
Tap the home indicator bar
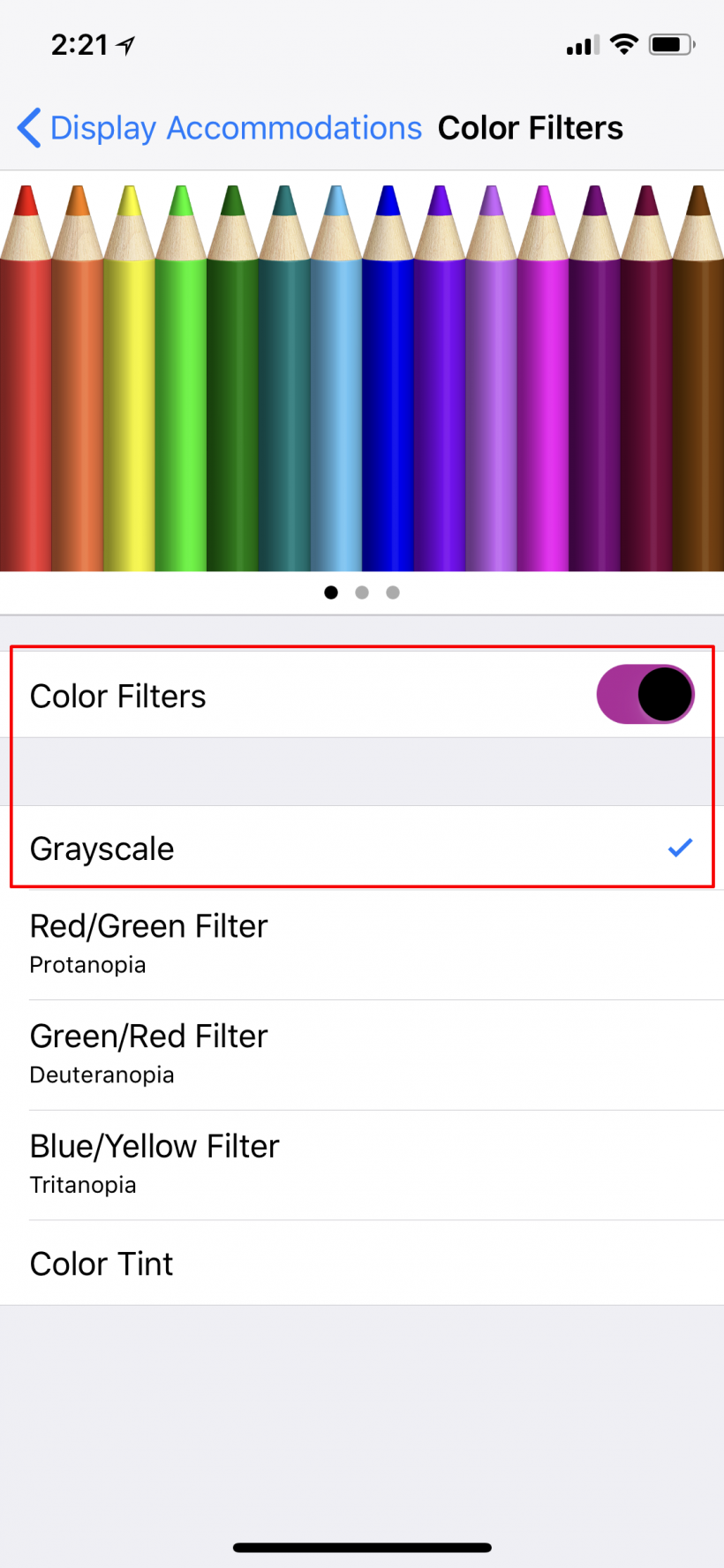[x=362, y=1547]
